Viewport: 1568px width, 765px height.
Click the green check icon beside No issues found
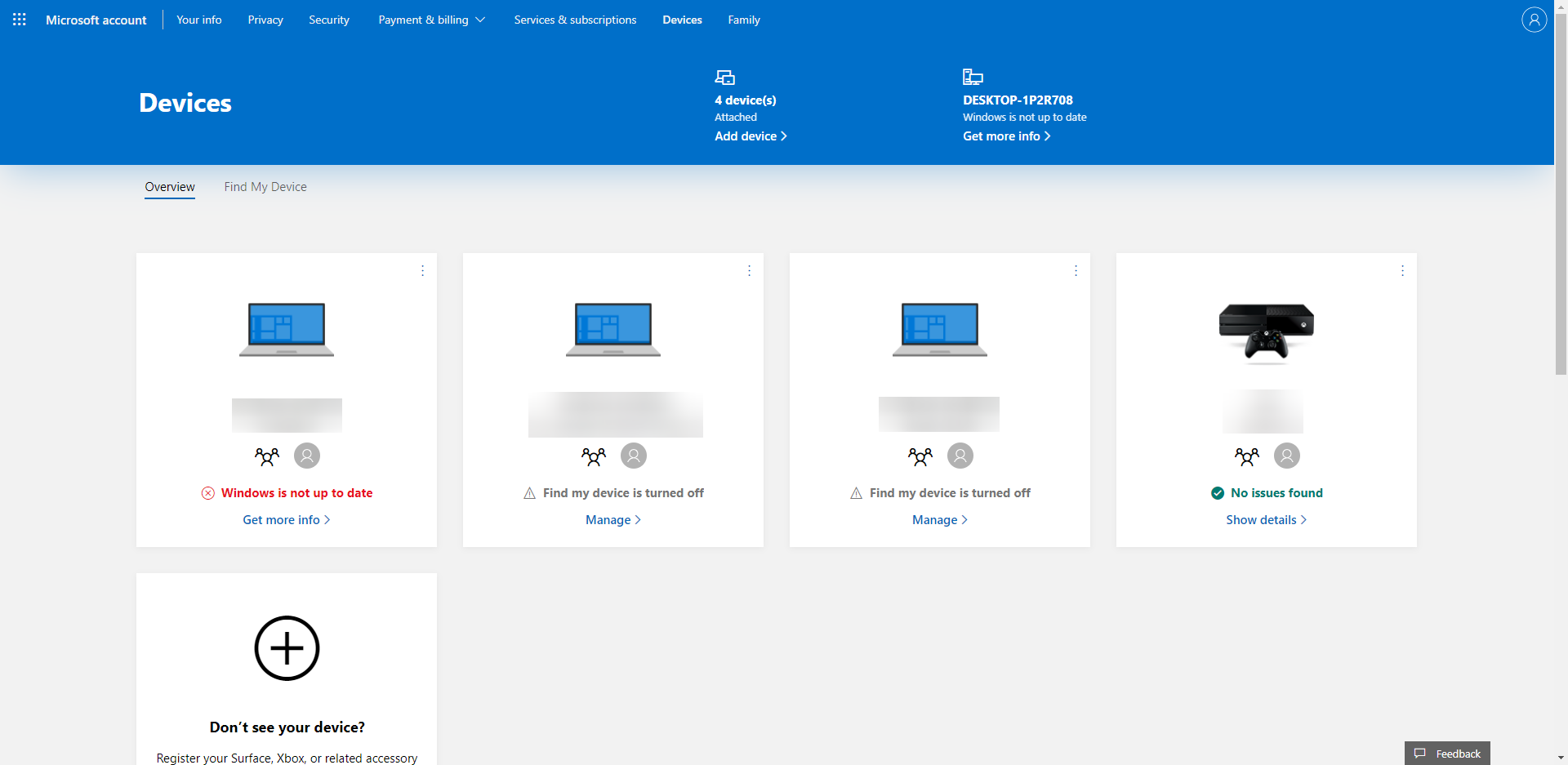(1218, 493)
